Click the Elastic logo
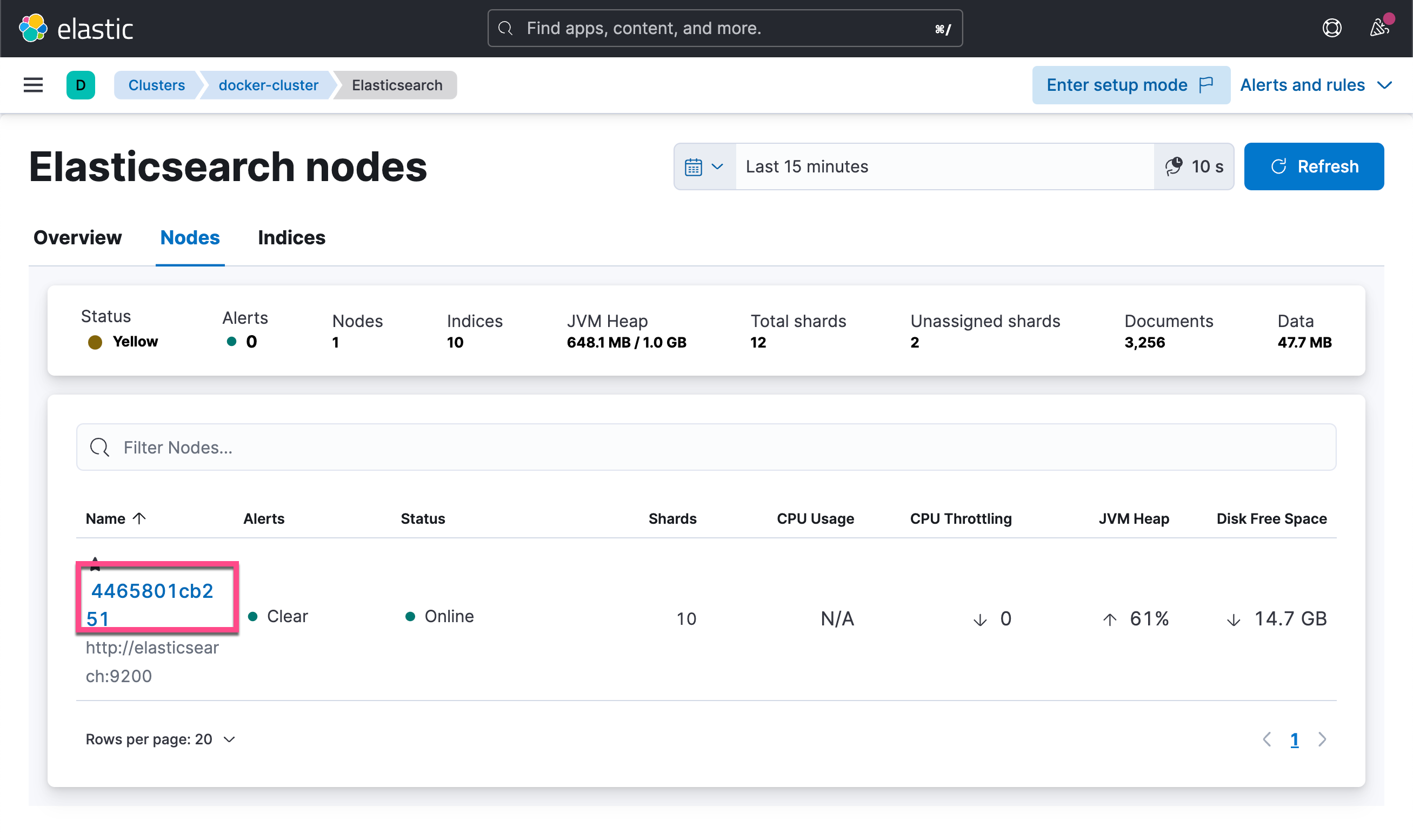This screenshot has height=840, width=1413. click(76, 28)
